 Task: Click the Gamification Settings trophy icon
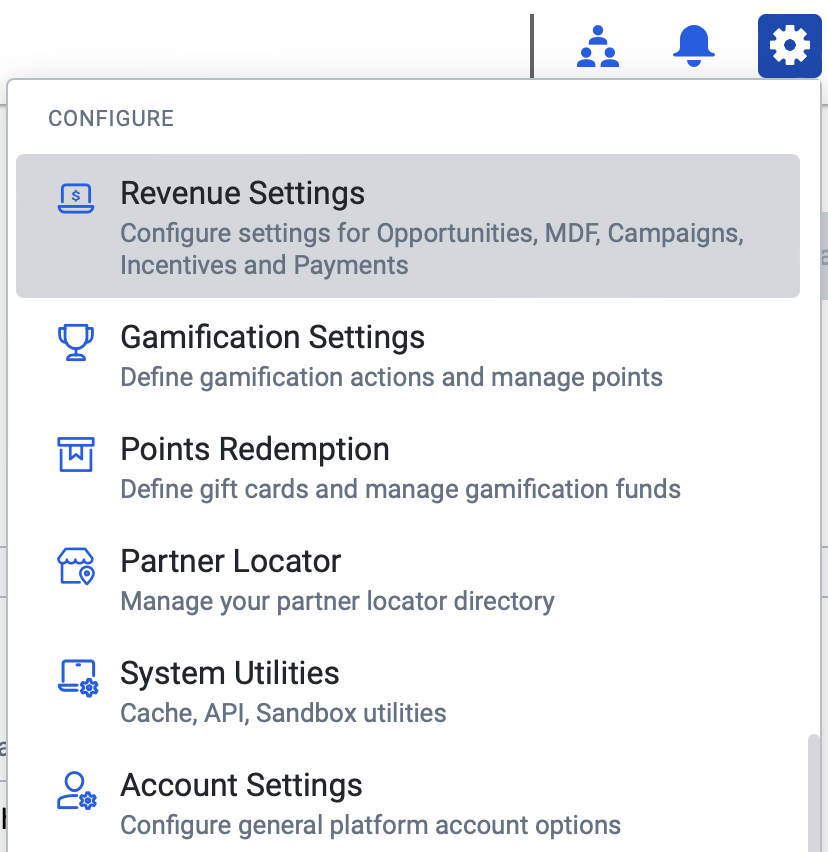click(x=76, y=342)
